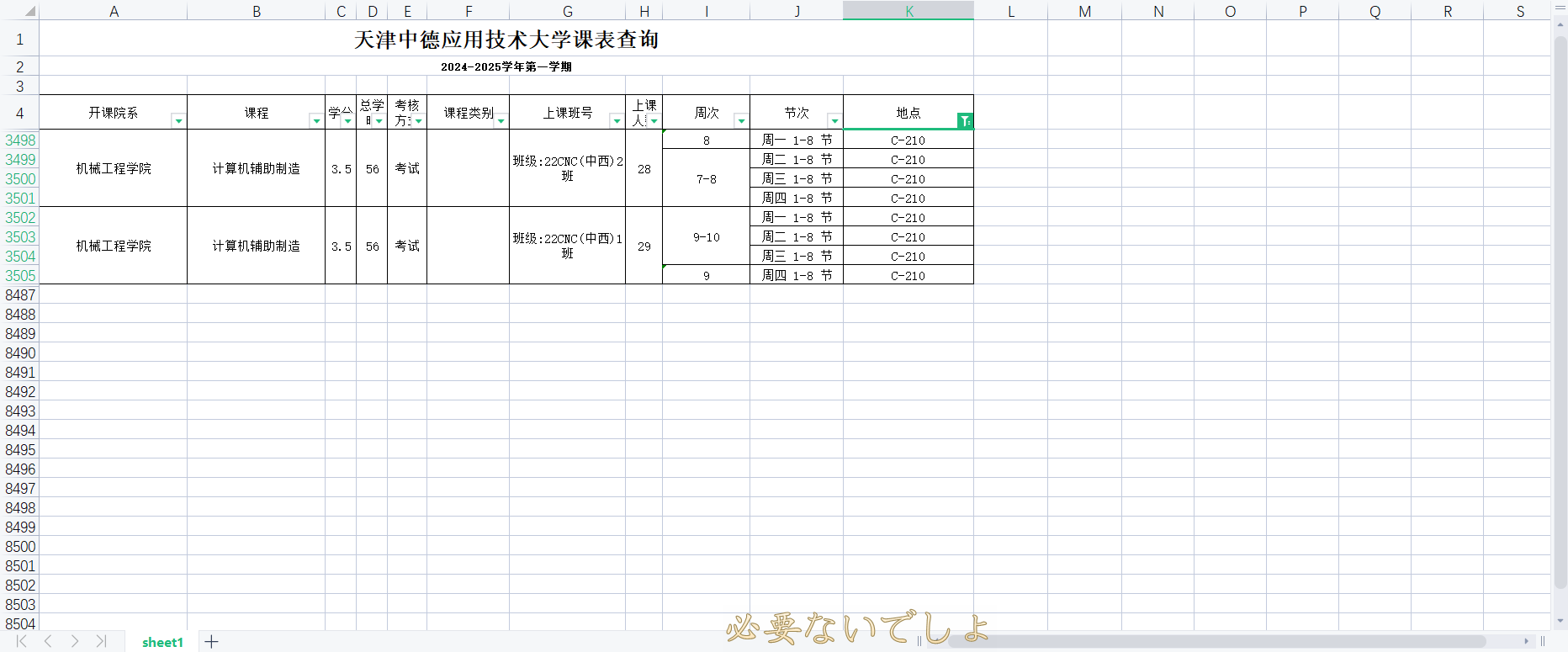Select column G header
The width and height of the screenshot is (1568, 652).
click(x=568, y=11)
